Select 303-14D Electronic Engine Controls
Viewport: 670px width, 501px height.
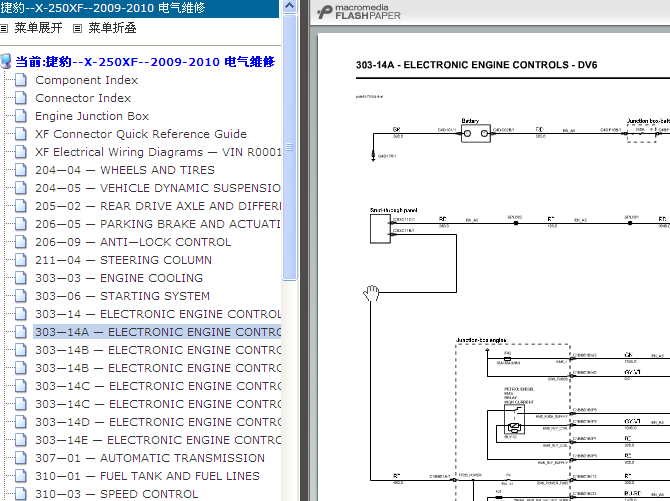point(158,422)
